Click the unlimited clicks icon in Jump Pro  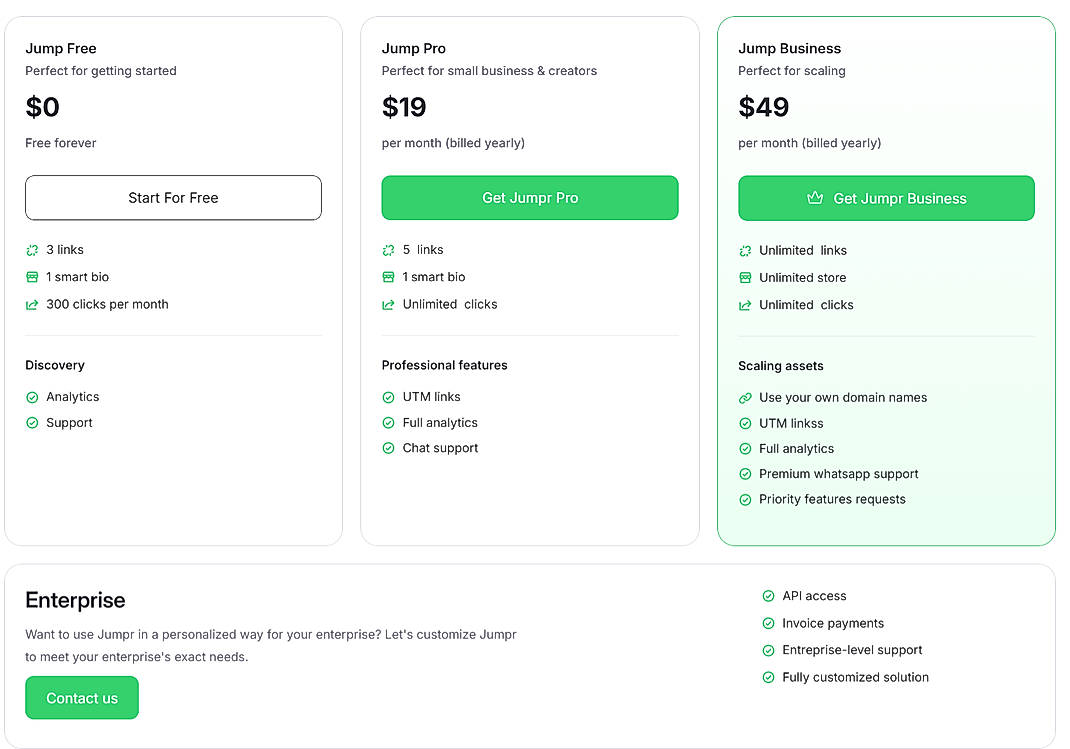[x=388, y=304]
